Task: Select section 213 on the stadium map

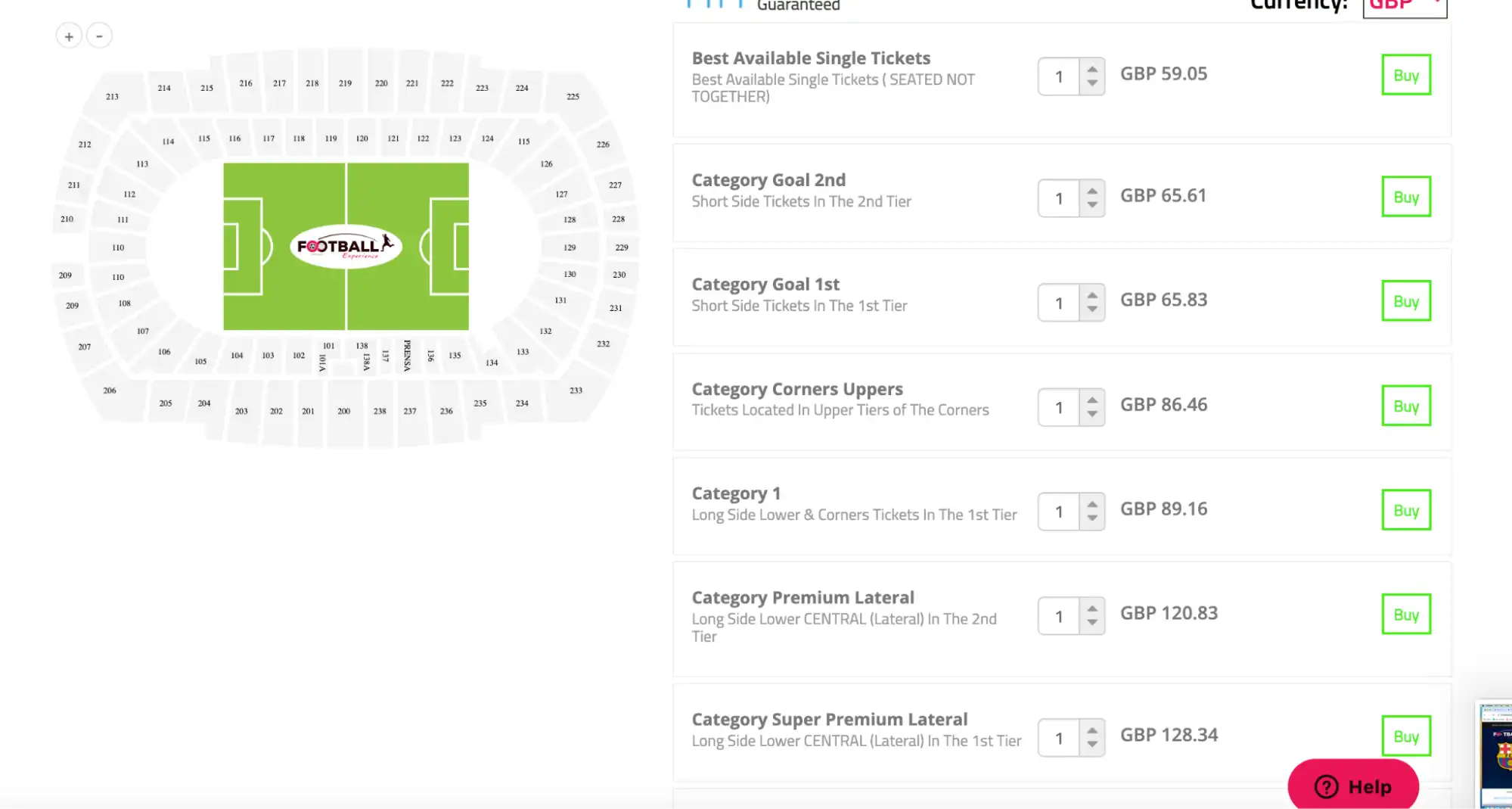Action: point(111,96)
